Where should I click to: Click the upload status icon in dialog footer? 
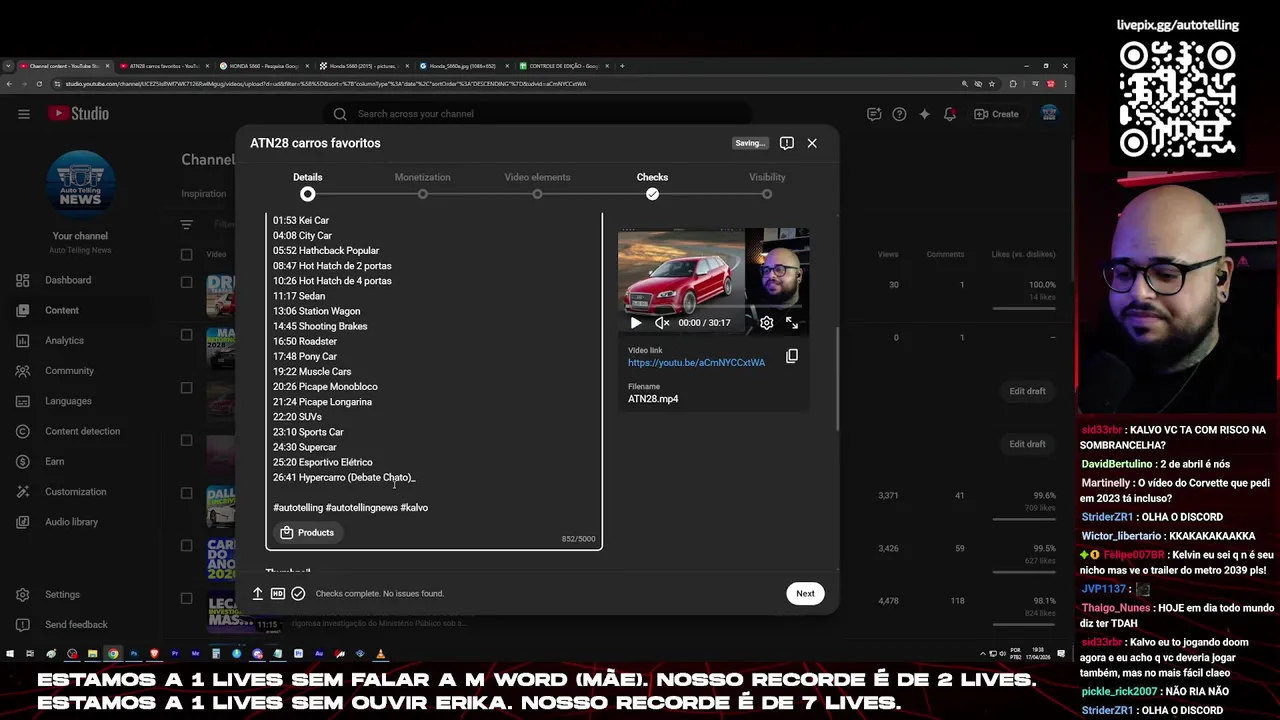pos(257,594)
